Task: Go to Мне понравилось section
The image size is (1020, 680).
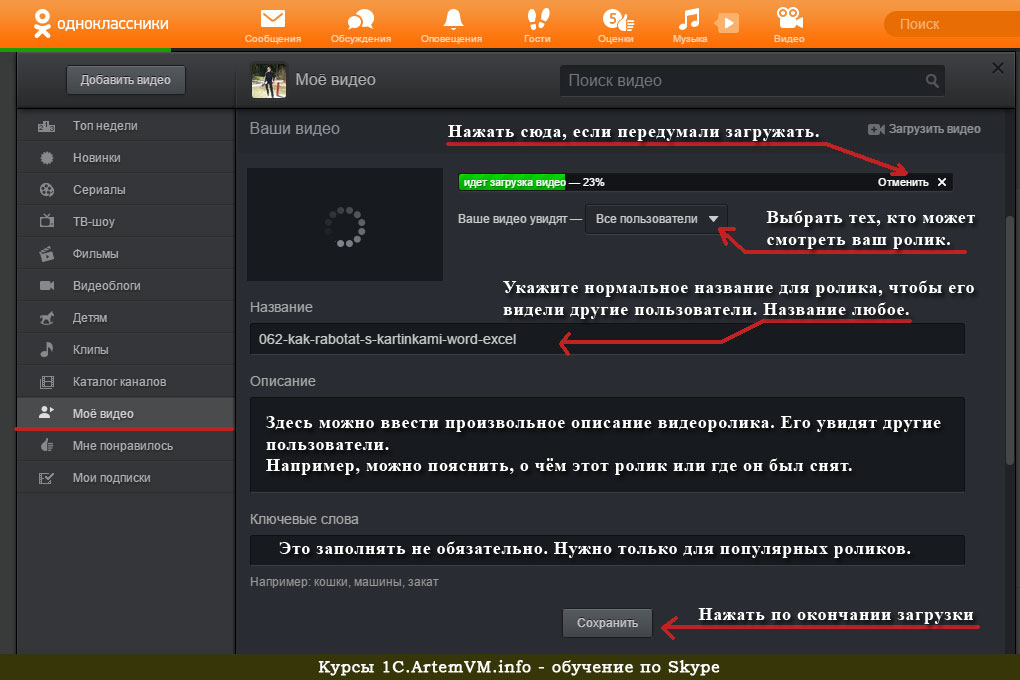Action: coord(122,446)
